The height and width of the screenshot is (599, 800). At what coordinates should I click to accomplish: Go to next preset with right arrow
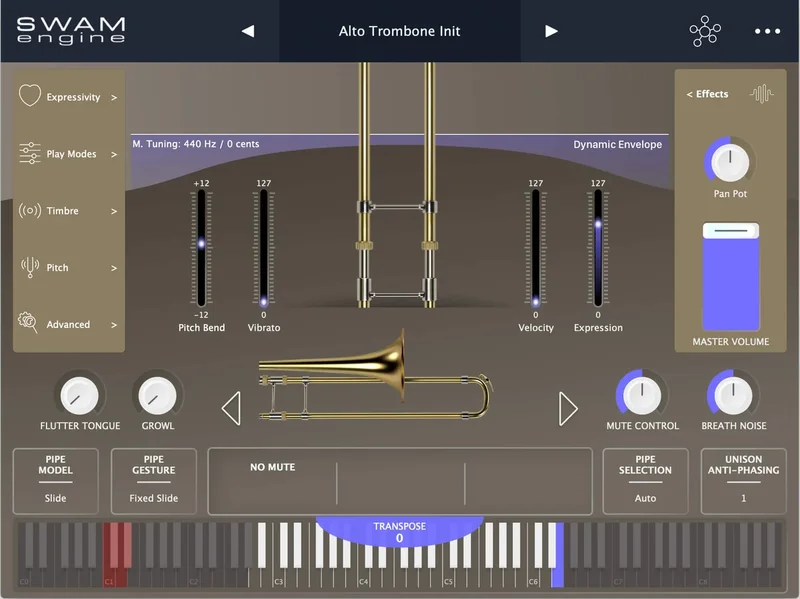click(551, 31)
